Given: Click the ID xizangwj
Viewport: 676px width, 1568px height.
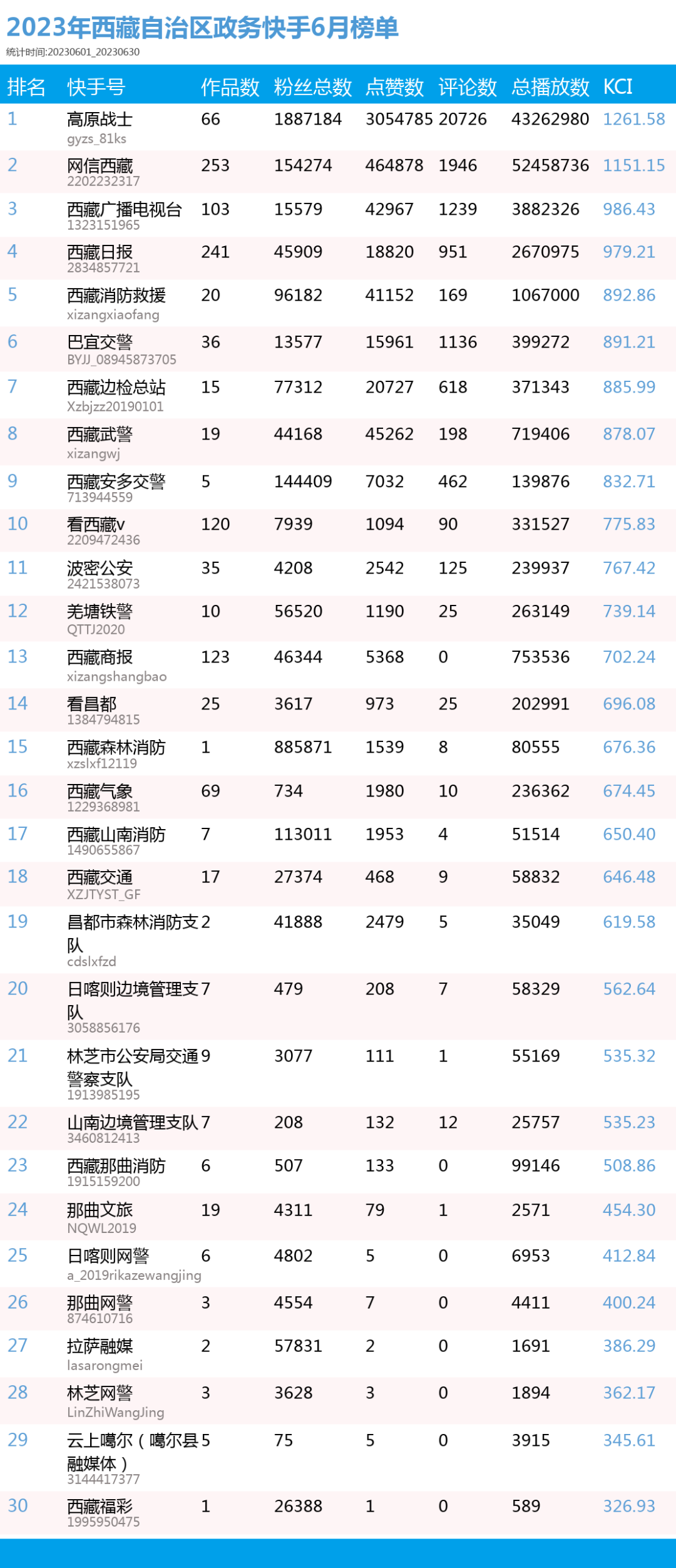Looking at the screenshot, I should [x=93, y=454].
